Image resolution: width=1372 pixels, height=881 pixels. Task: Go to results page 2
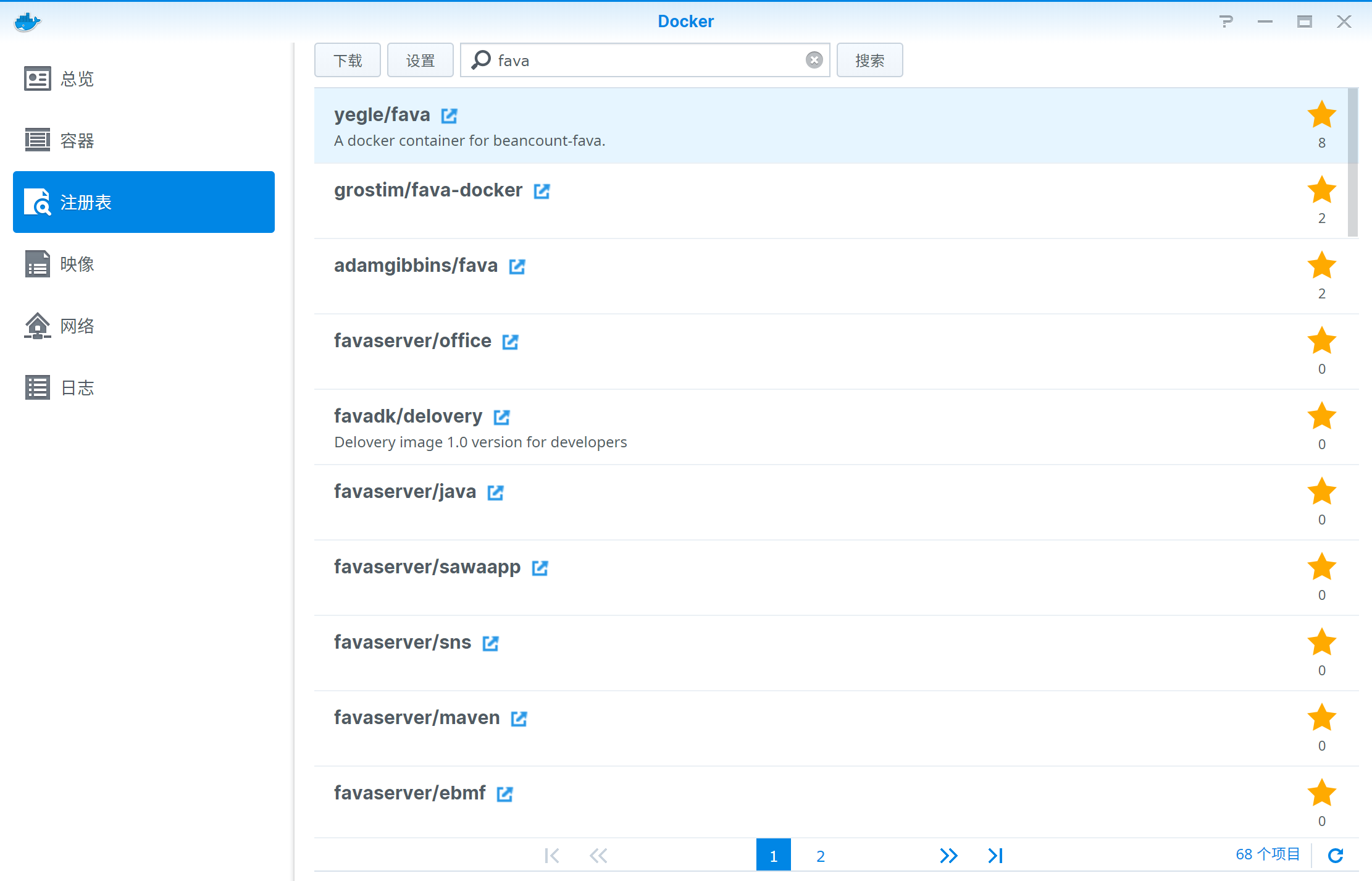point(820,856)
